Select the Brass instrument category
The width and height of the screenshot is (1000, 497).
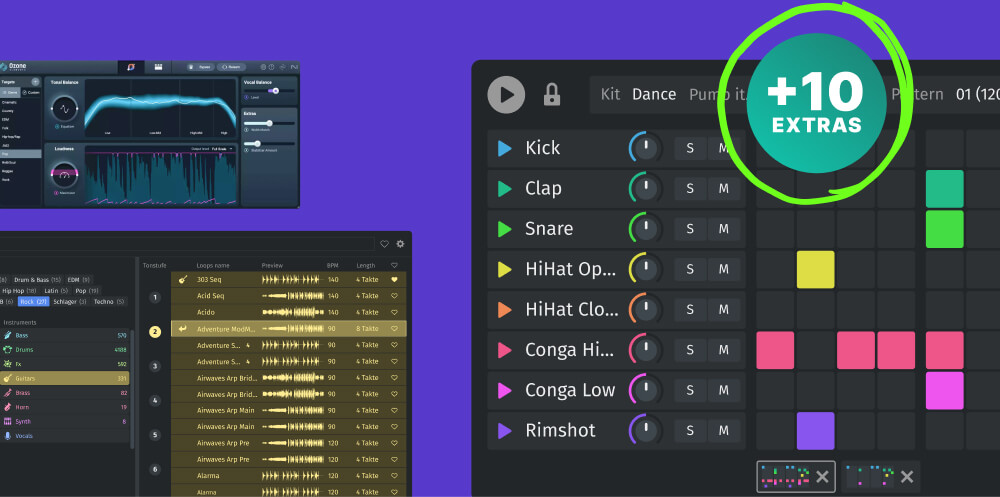64,393
